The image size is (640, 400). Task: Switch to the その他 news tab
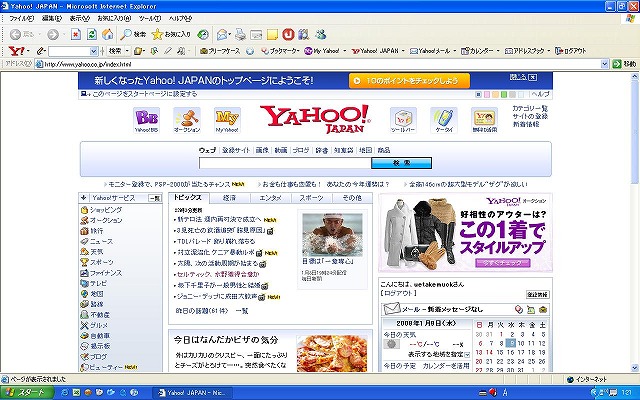point(352,198)
